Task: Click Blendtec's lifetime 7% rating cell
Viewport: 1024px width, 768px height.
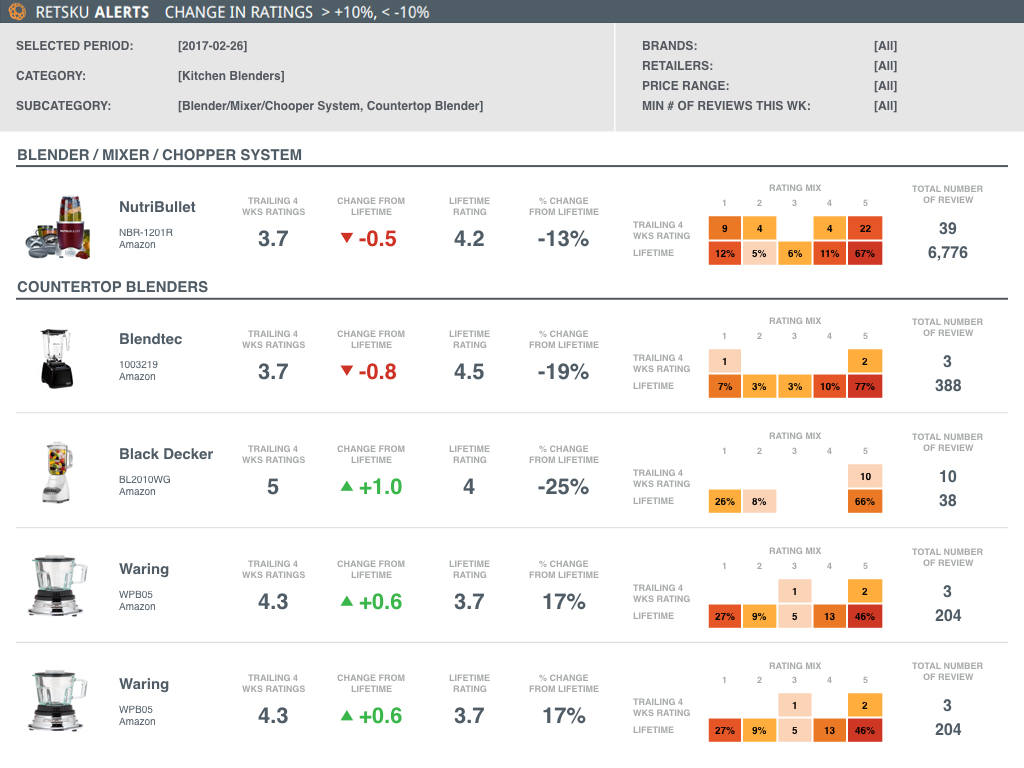Action: click(x=725, y=387)
